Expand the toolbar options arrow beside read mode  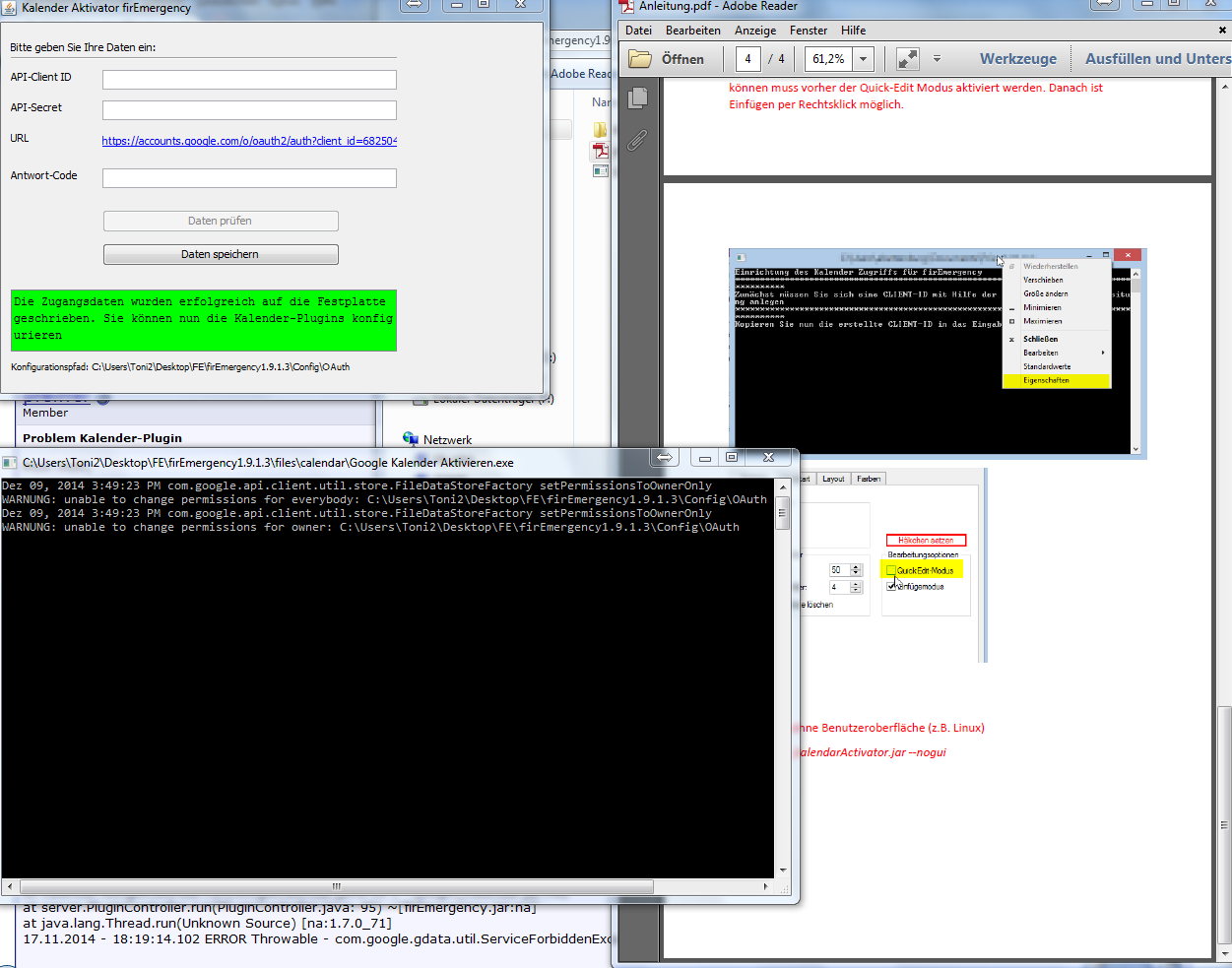[x=937, y=59]
